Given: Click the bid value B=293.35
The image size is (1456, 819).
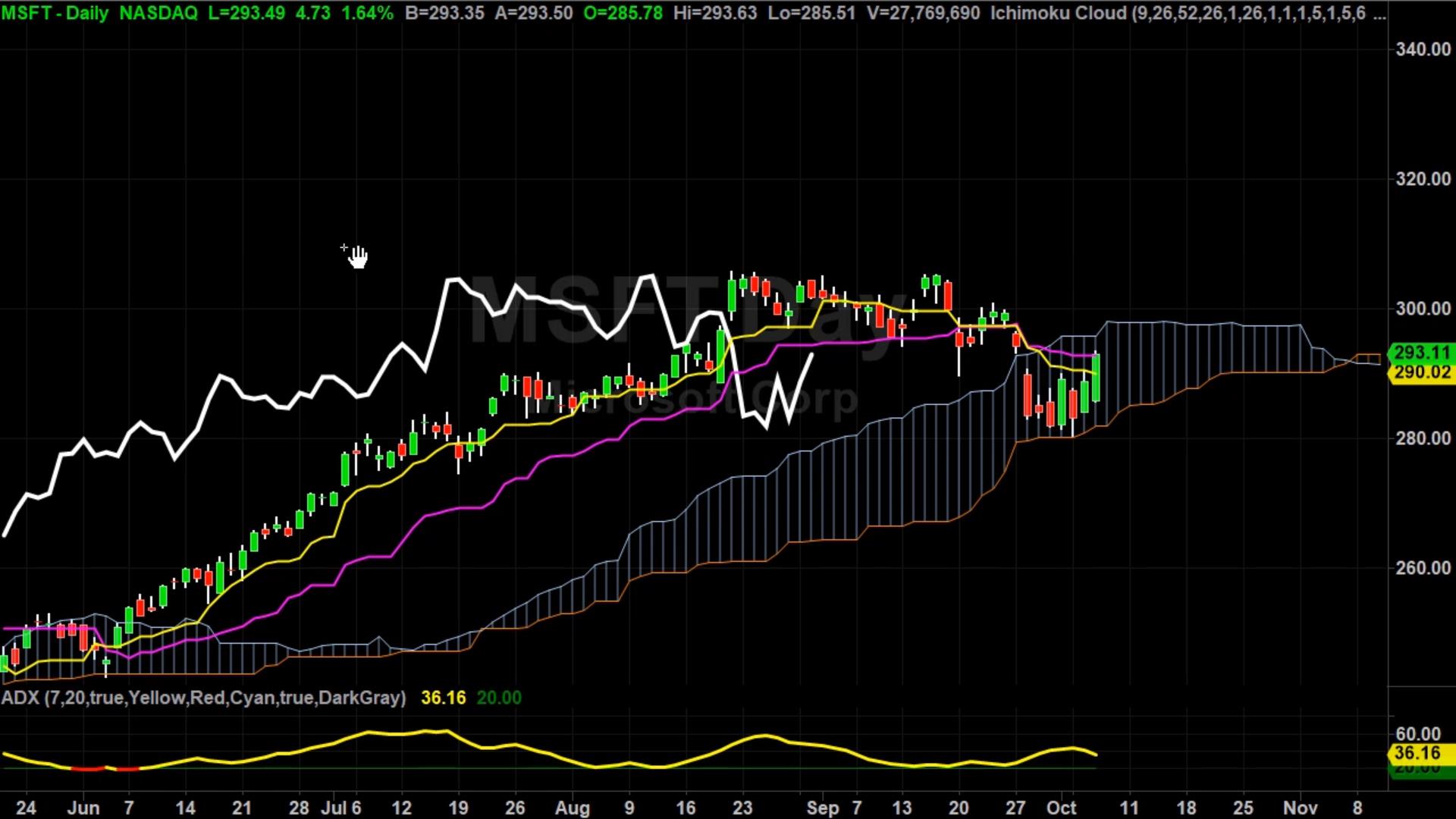Looking at the screenshot, I should tap(444, 13).
